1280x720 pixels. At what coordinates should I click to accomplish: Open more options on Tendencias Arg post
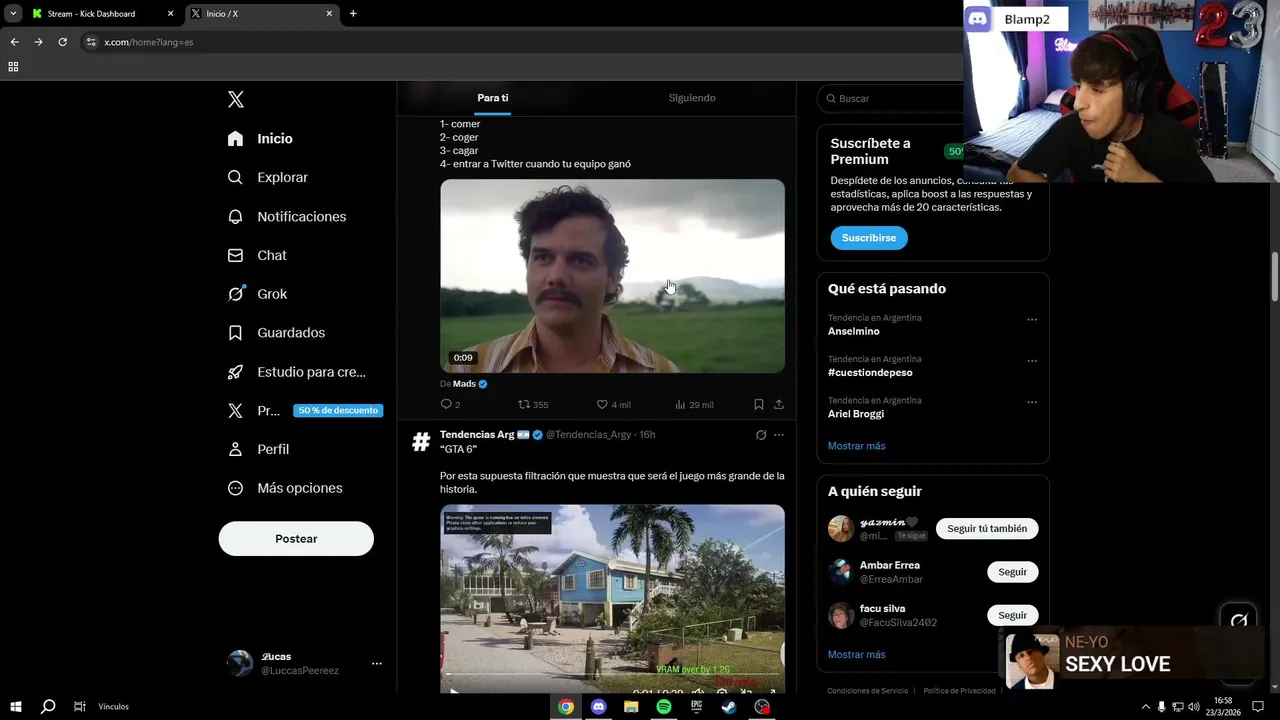coord(779,435)
